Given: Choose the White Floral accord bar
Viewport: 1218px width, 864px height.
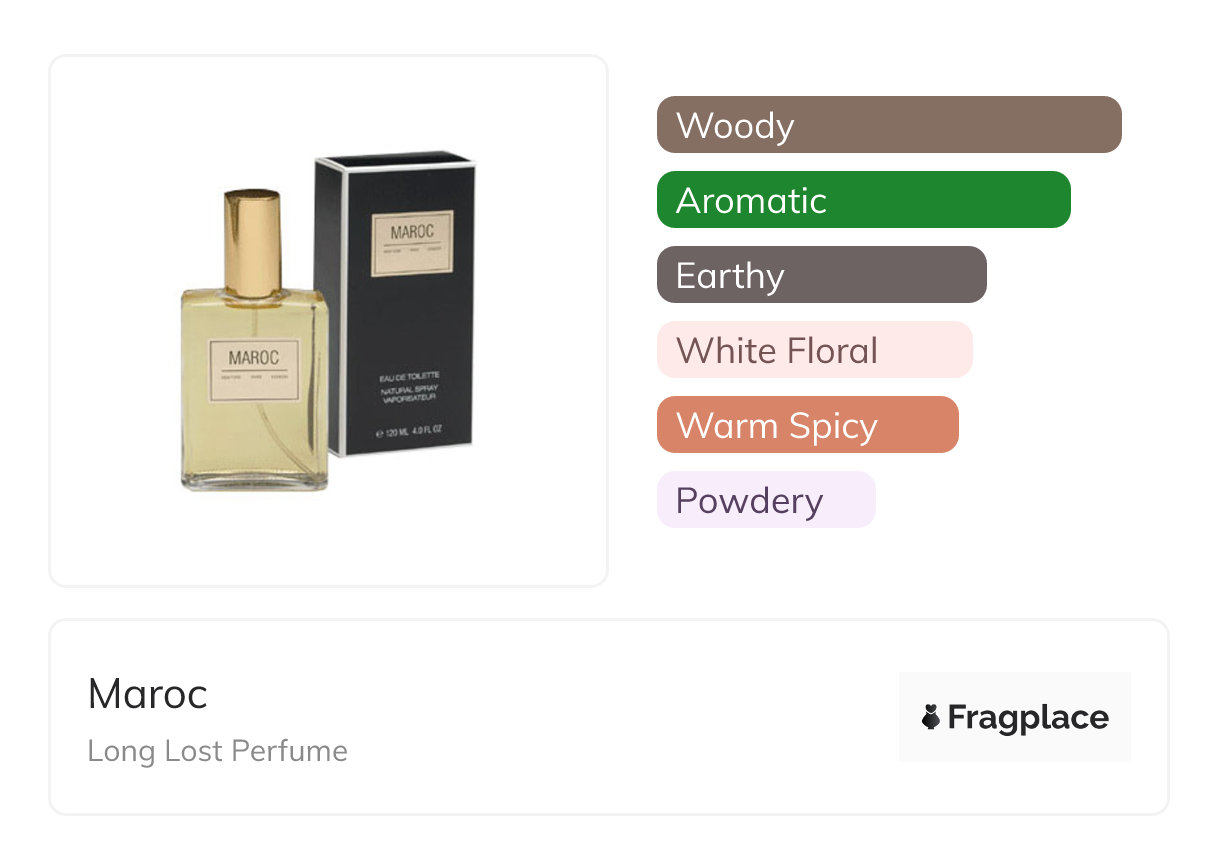Looking at the screenshot, I should pyautogui.click(x=814, y=350).
